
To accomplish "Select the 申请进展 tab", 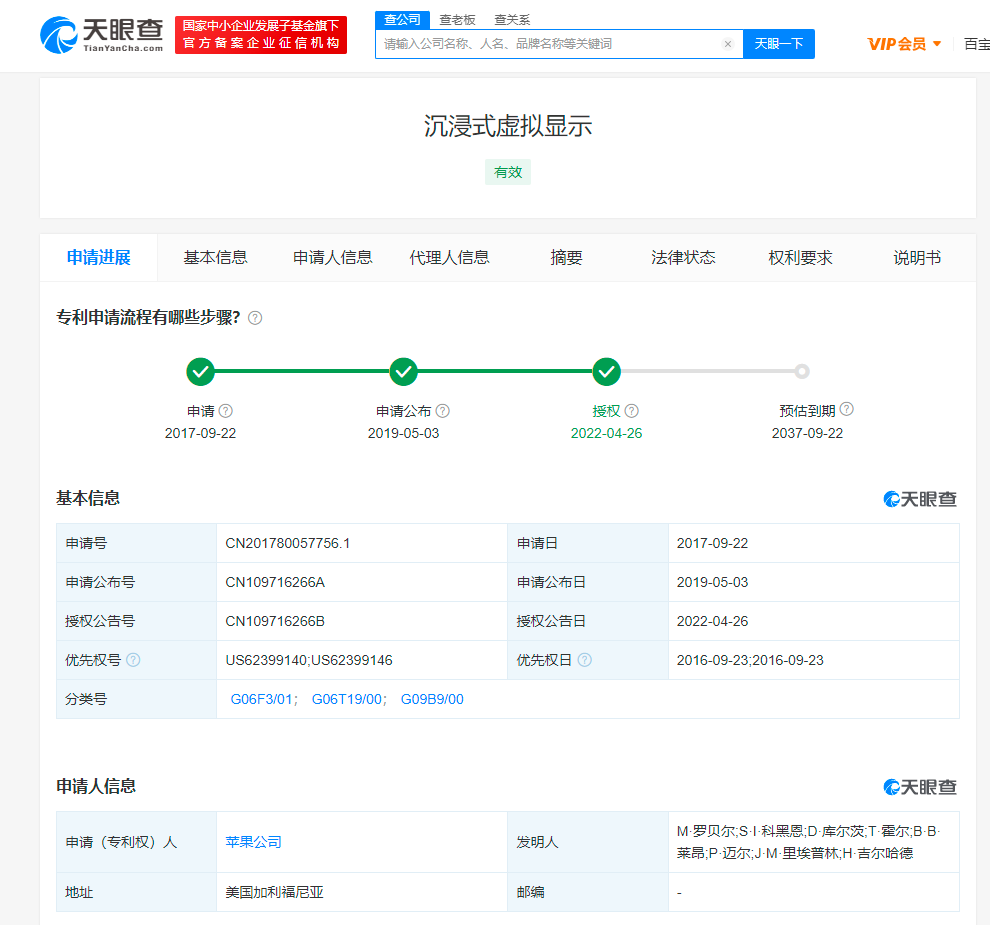I will [x=98, y=258].
